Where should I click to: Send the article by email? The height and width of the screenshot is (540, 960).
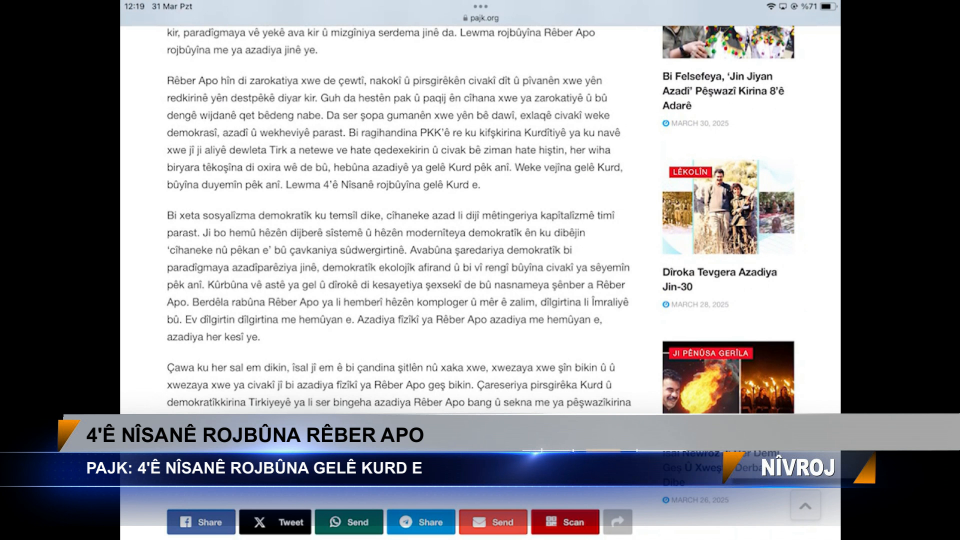493,522
